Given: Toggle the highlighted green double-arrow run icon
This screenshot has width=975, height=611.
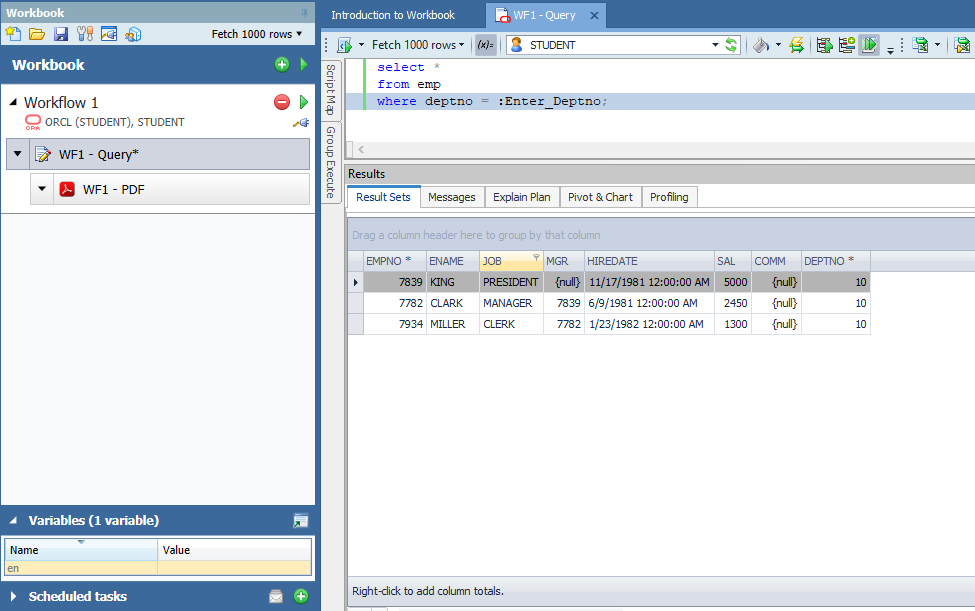Looking at the screenshot, I should (869, 45).
